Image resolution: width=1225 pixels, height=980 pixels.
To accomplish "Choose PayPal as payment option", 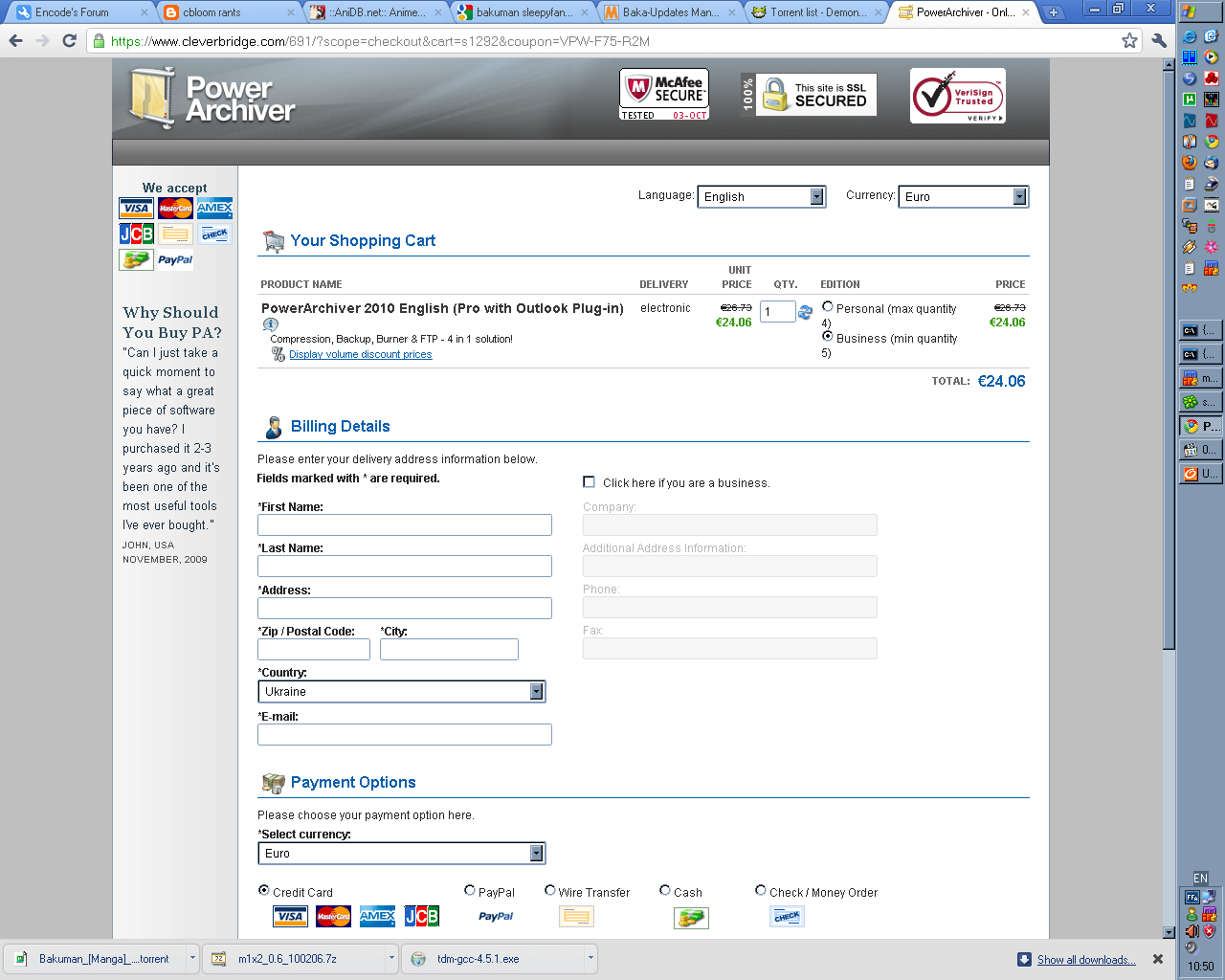I will [x=470, y=891].
